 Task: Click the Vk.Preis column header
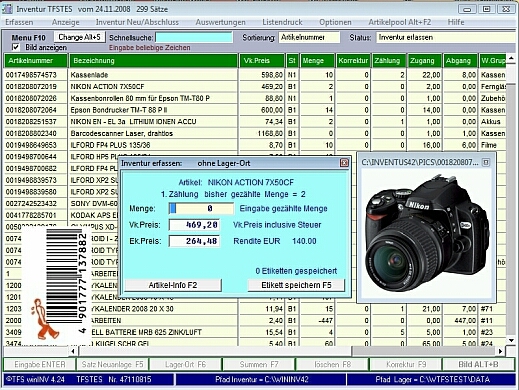[262, 61]
